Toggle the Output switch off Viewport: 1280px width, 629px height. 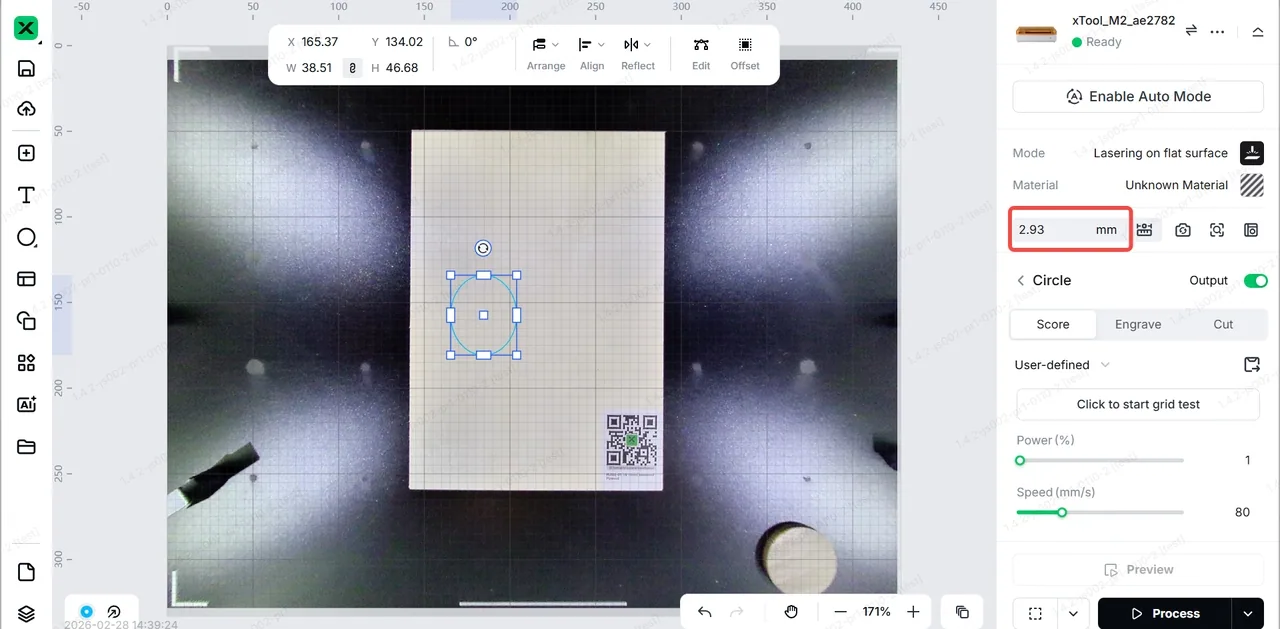[1255, 281]
